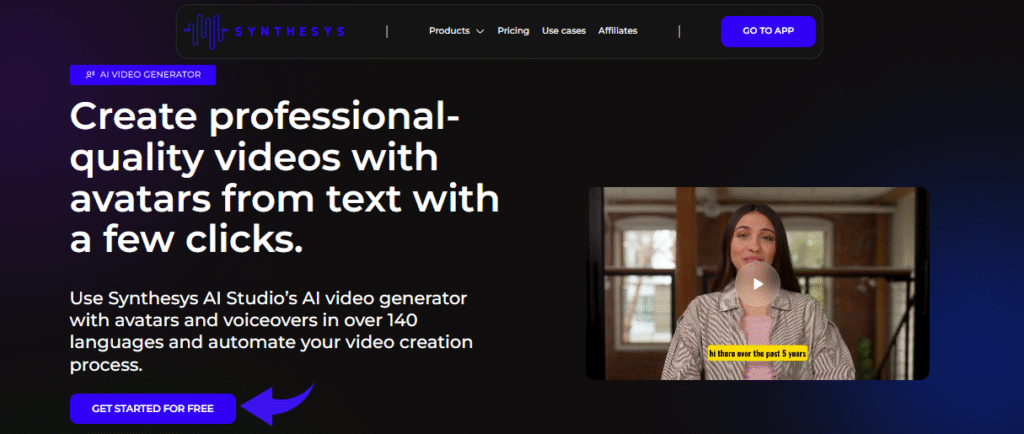Navigate to the Affiliates page
This screenshot has height=434, width=1024.
coord(617,31)
